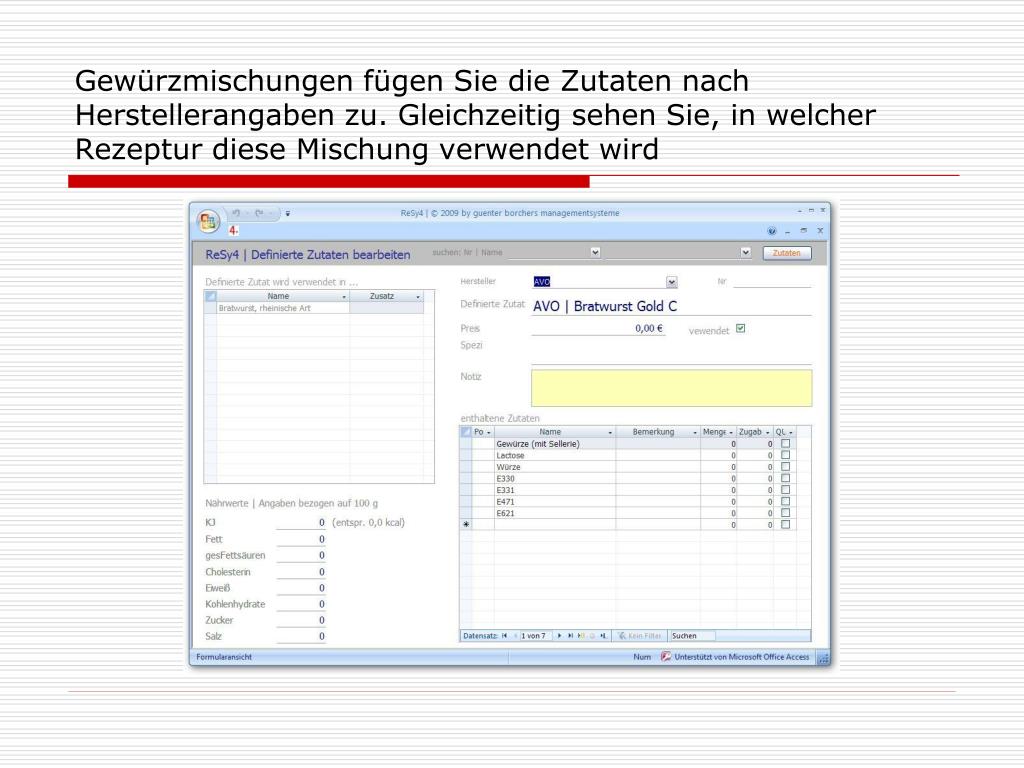Open the second search dropdown beside Zutaten button
Viewport: 1024px width, 768px height.
tap(746, 252)
